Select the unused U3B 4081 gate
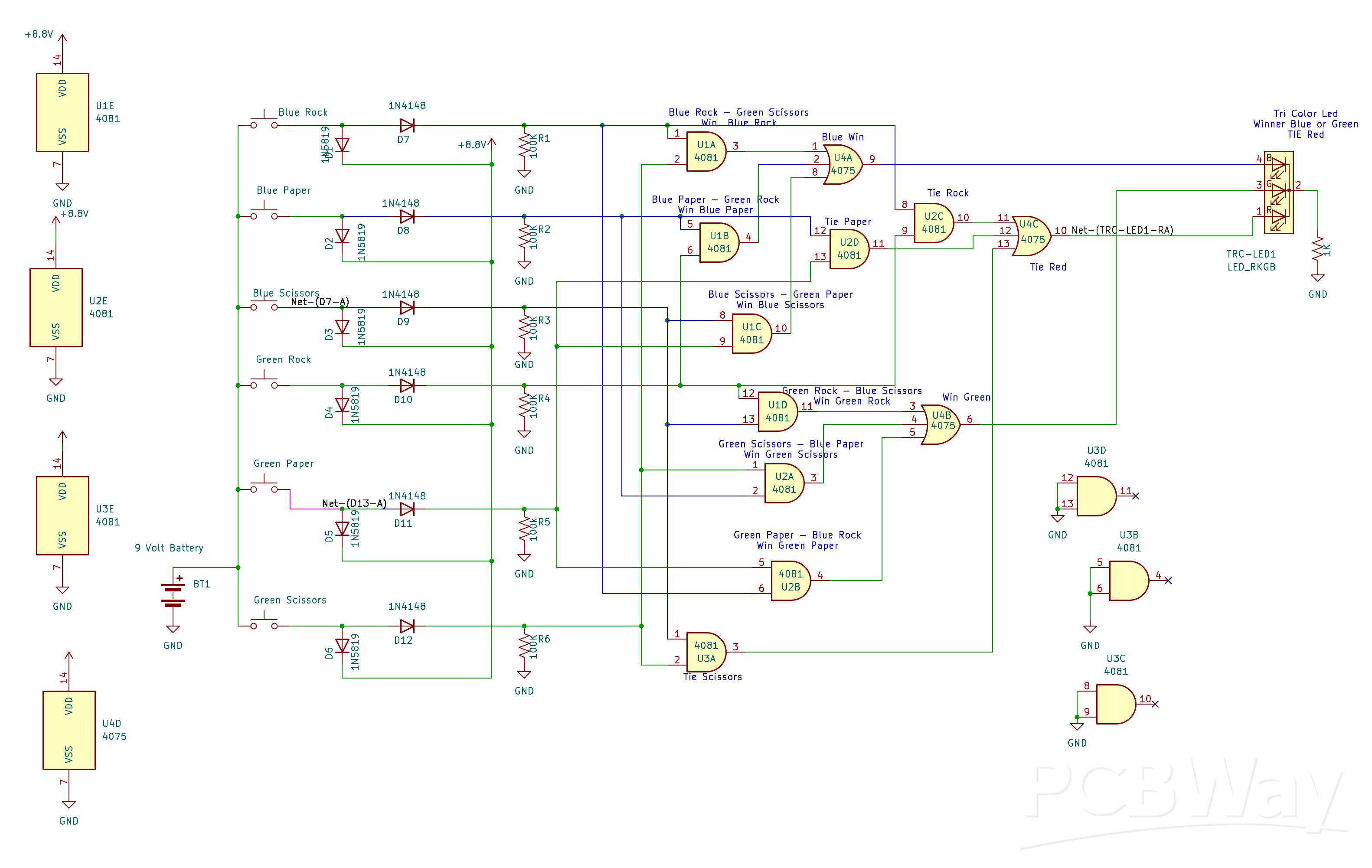Image resolution: width=1372 pixels, height=868 pixels. coord(1129,581)
